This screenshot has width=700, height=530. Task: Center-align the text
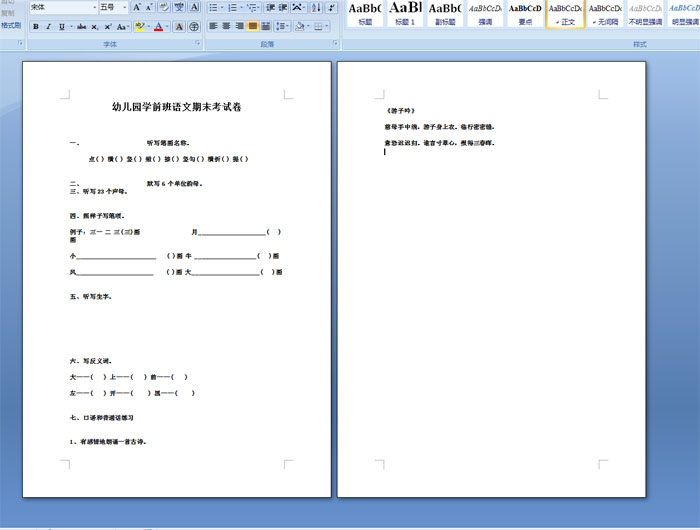[x=226, y=27]
